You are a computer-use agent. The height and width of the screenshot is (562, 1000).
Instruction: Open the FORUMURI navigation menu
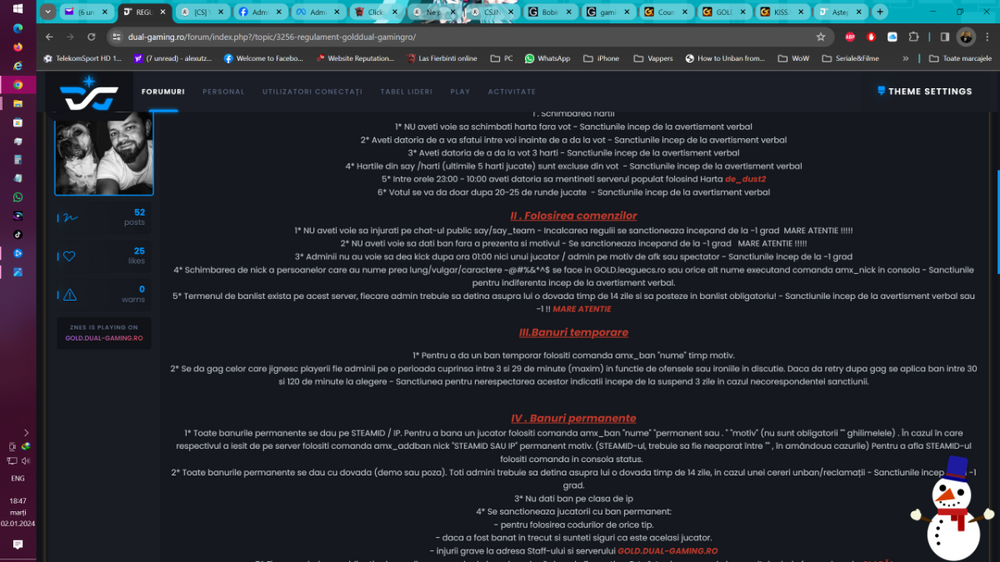[x=163, y=92]
